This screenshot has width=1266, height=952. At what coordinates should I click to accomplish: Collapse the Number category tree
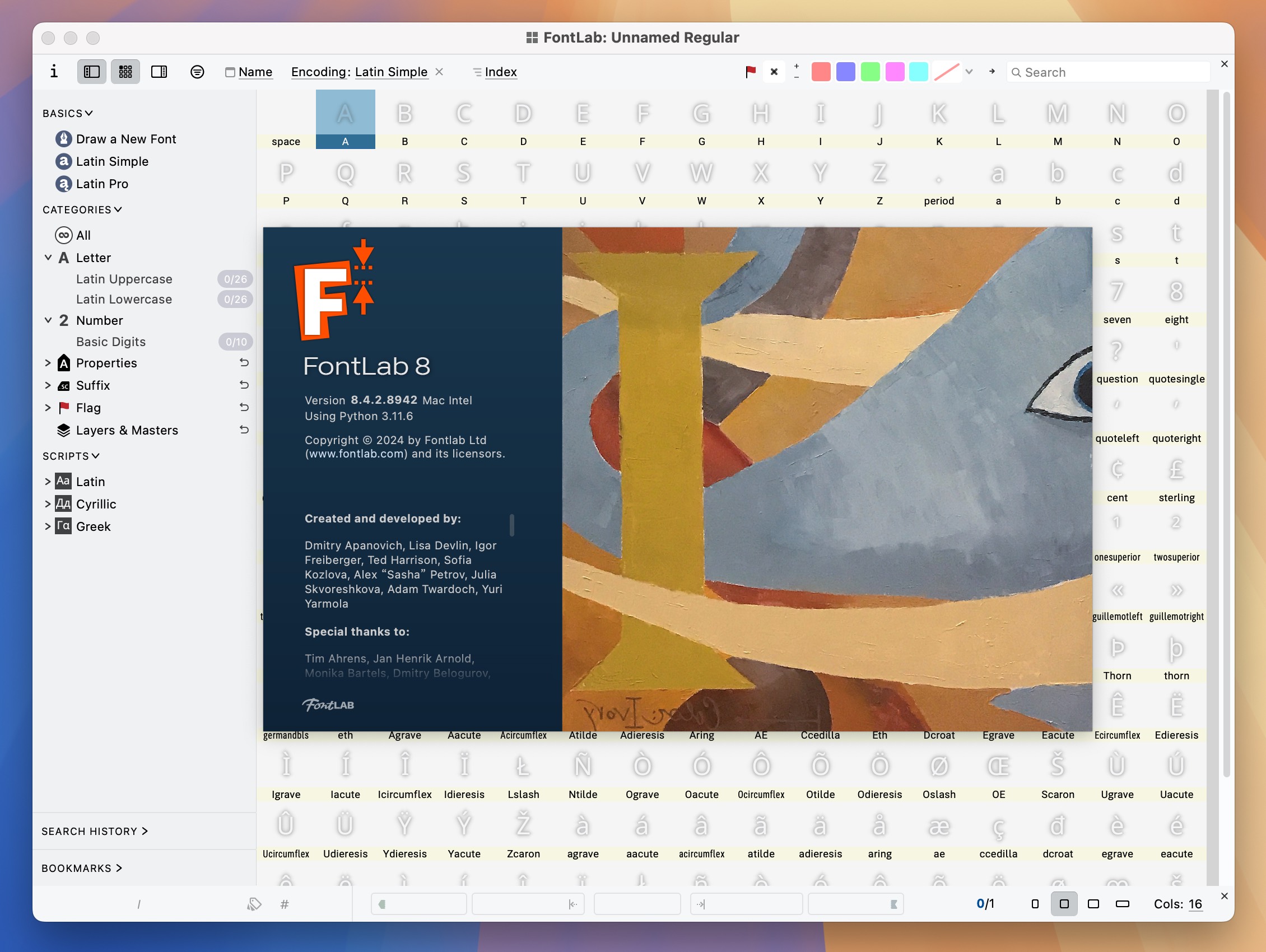[48, 320]
